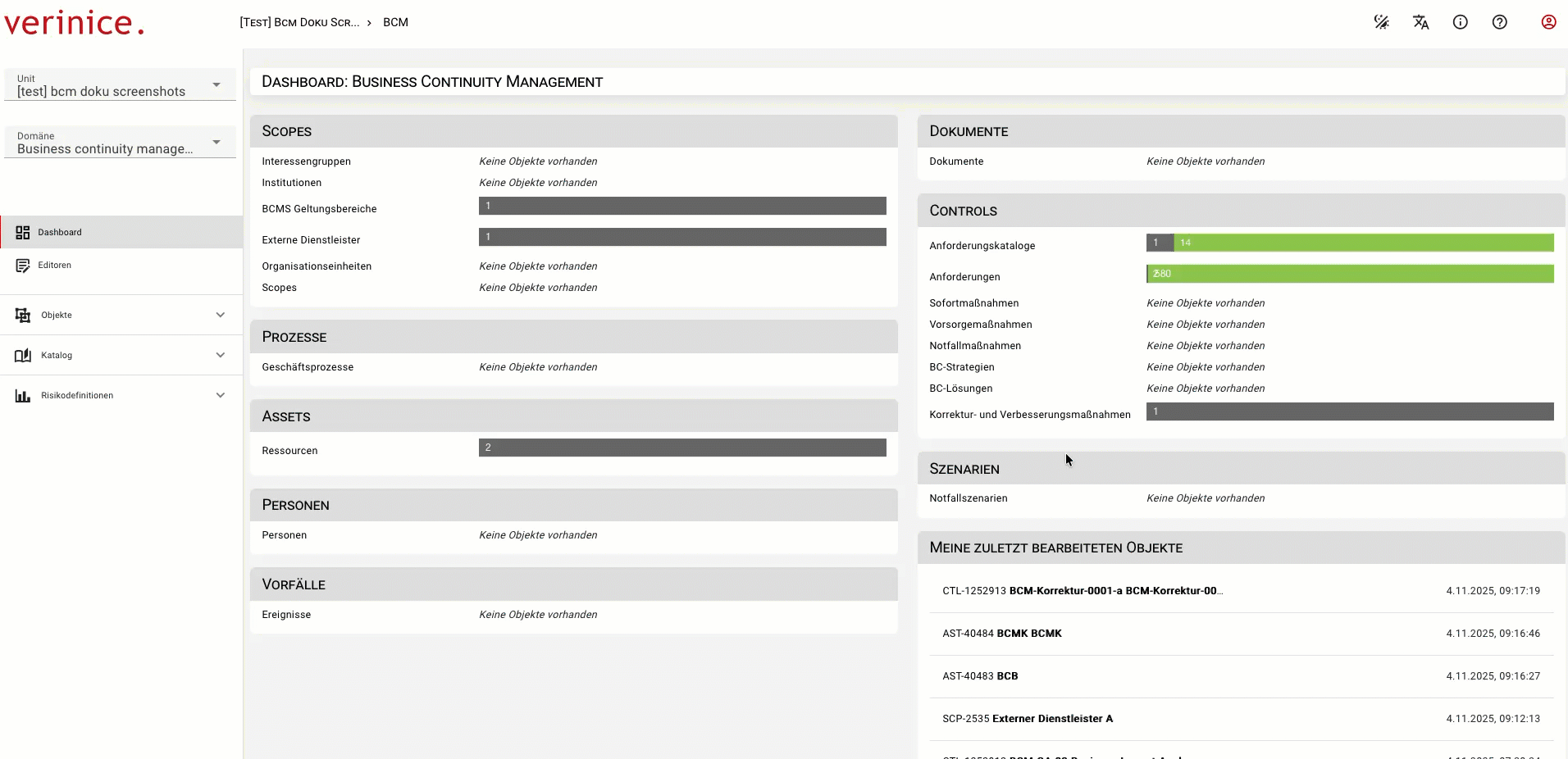Viewport: 1568px width, 759px height.
Task: Click the Korrektur- und Verbesserungsmaßnahmen count bar
Action: pos(1350,411)
